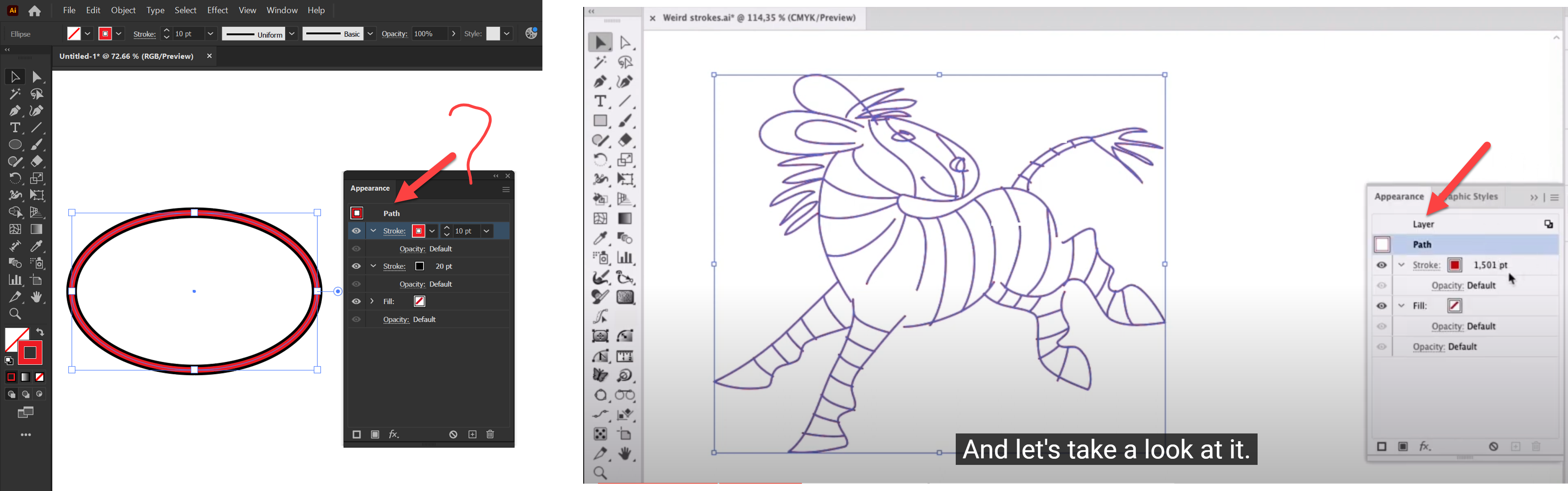Image resolution: width=1568 pixels, height=491 pixels.
Task: Toggle visibility of the Fill attribute
Action: 356,301
